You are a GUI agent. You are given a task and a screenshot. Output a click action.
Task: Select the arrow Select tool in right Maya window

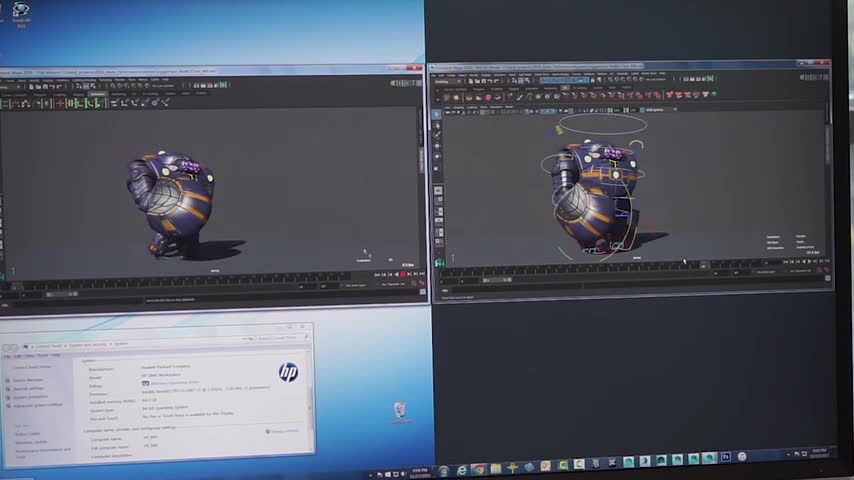437,114
